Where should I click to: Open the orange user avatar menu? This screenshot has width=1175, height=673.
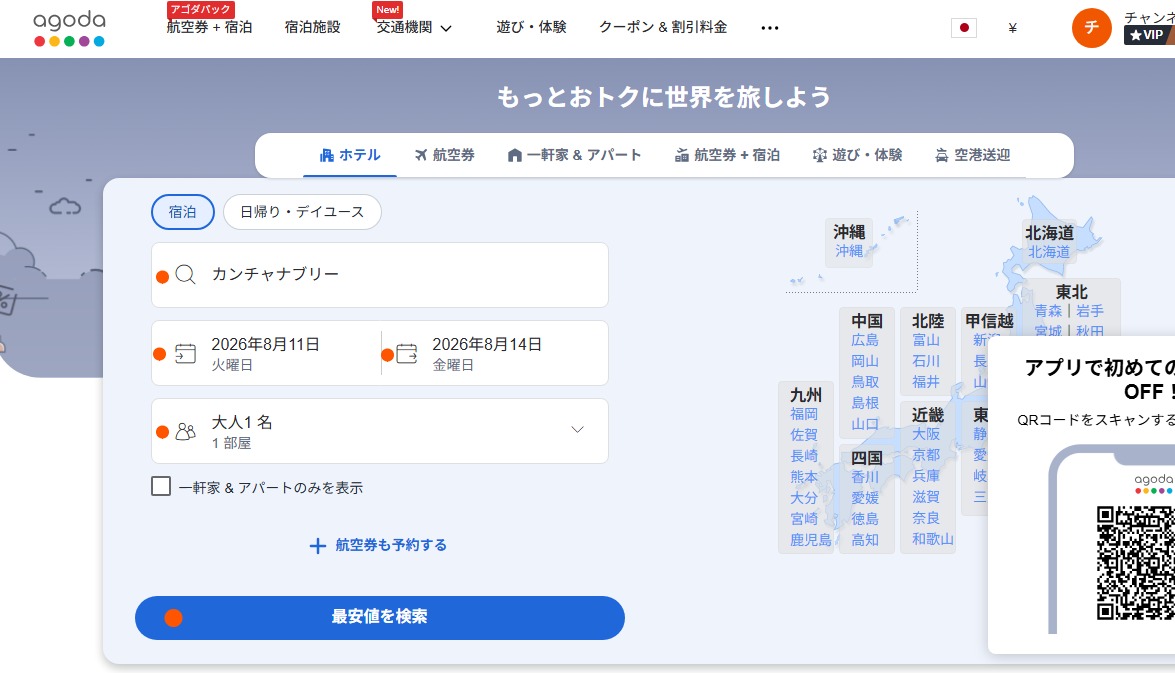coord(1091,28)
